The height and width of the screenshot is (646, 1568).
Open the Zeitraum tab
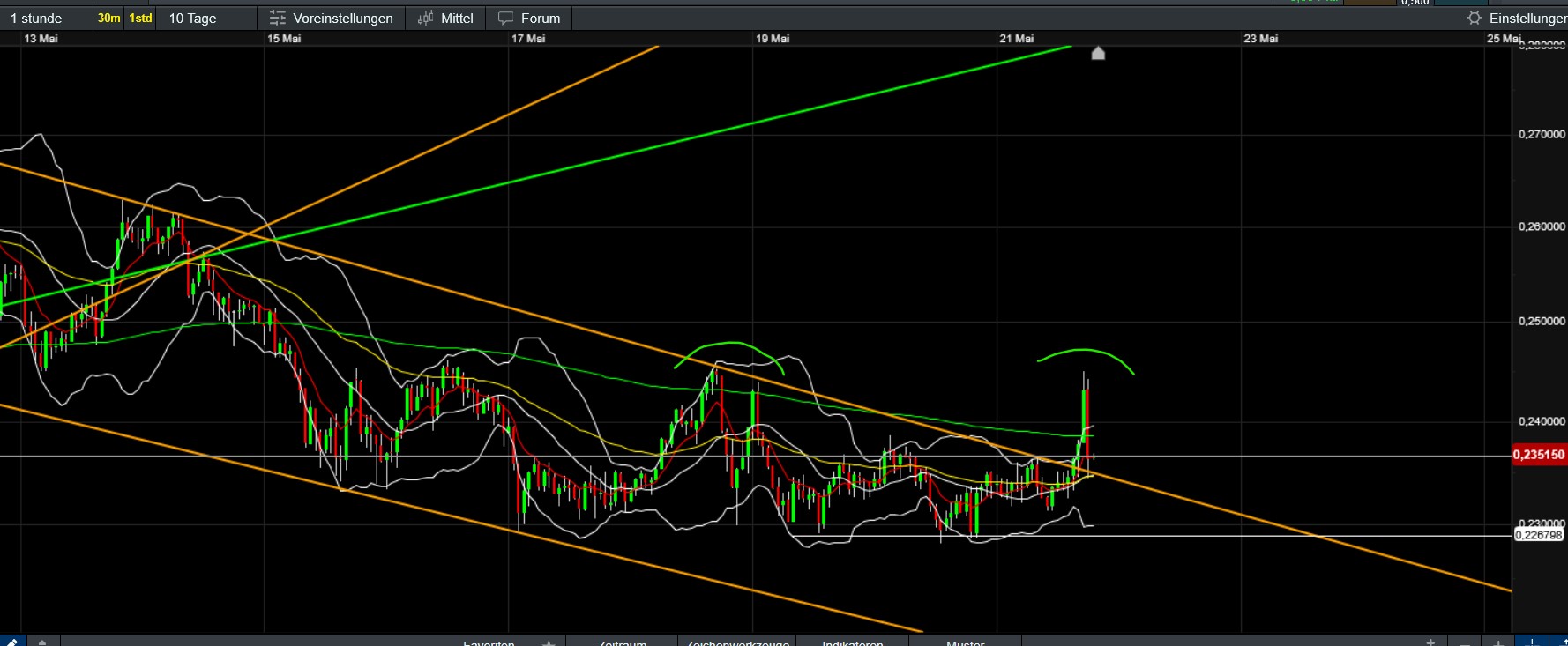click(622, 642)
